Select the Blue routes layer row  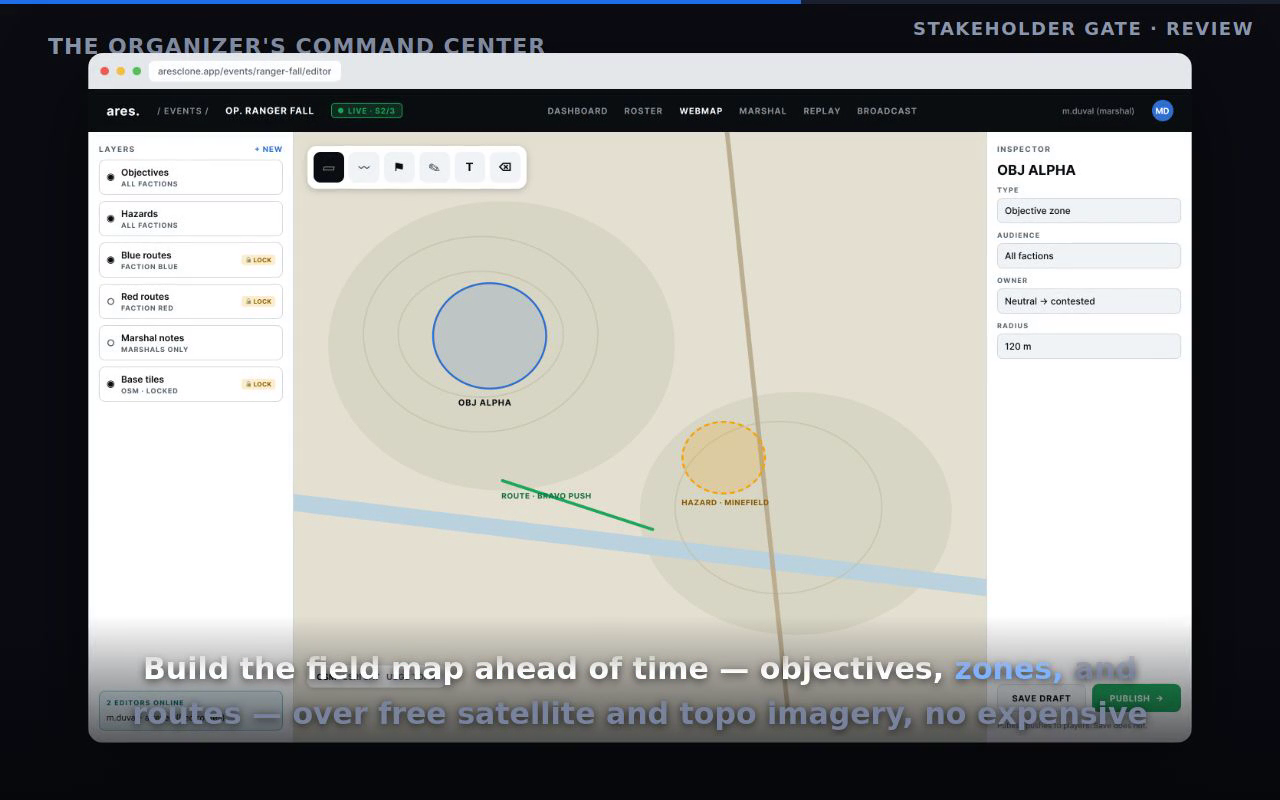point(191,260)
